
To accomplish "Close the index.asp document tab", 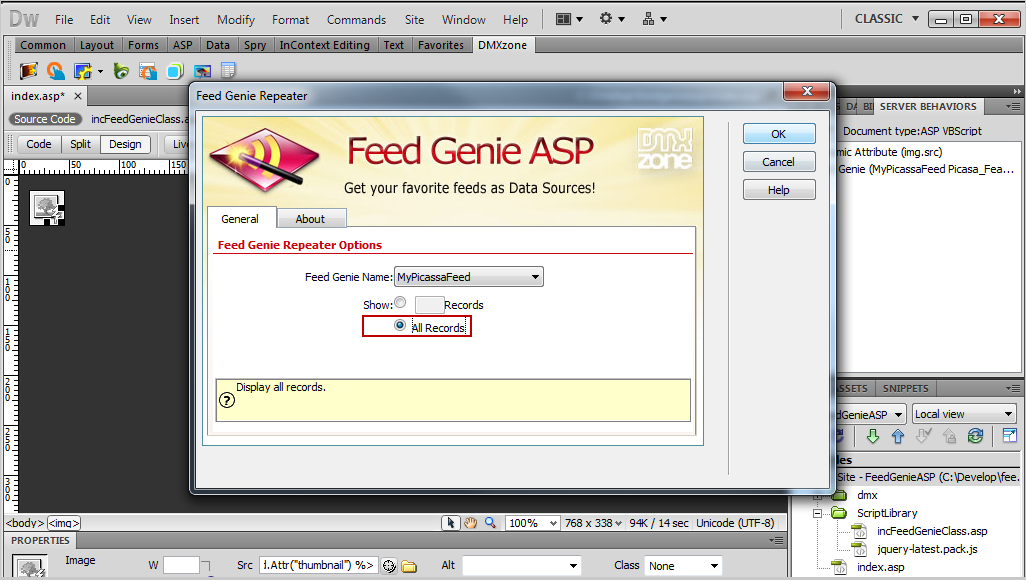I will 78,96.
